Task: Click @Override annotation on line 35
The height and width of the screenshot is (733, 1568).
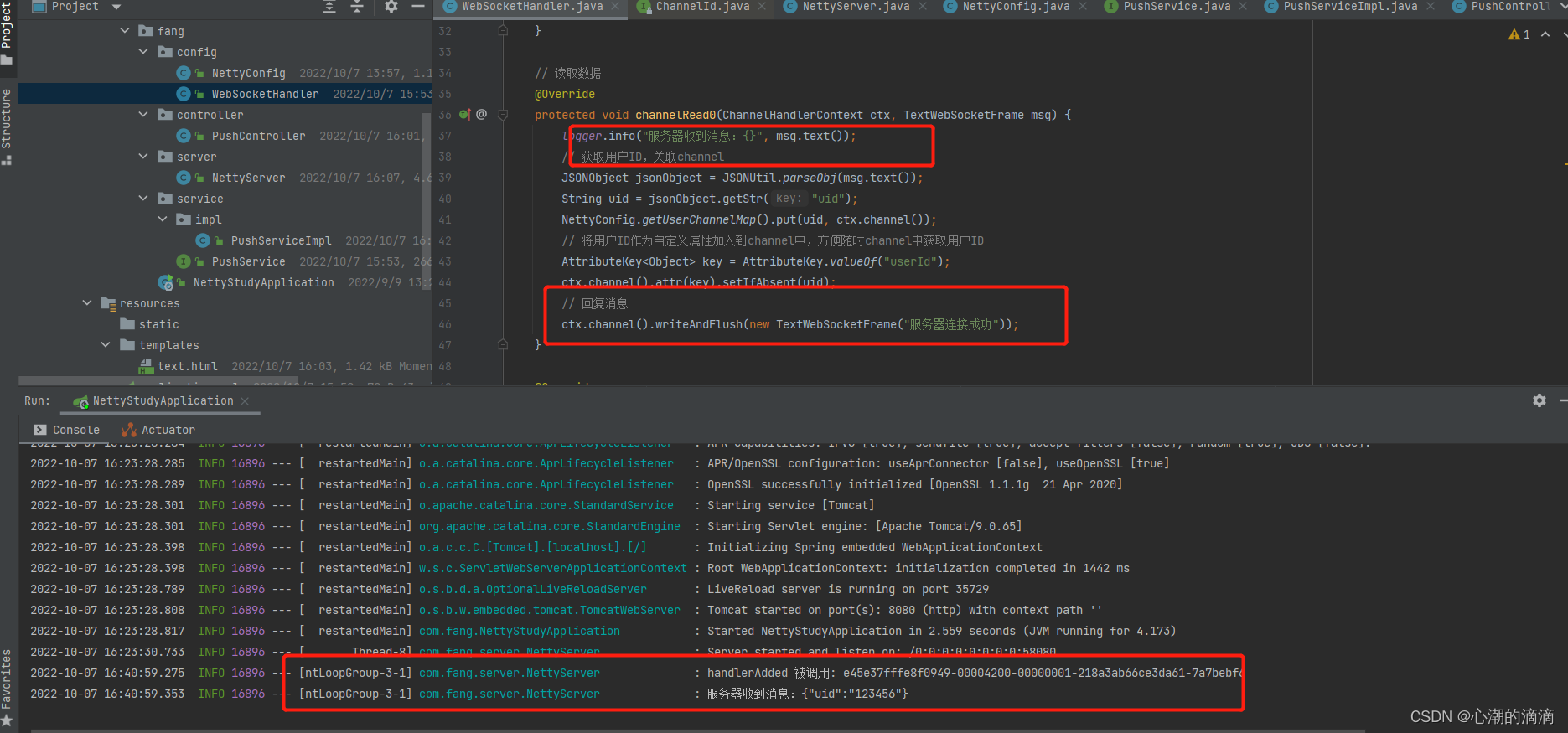Action: tap(565, 94)
